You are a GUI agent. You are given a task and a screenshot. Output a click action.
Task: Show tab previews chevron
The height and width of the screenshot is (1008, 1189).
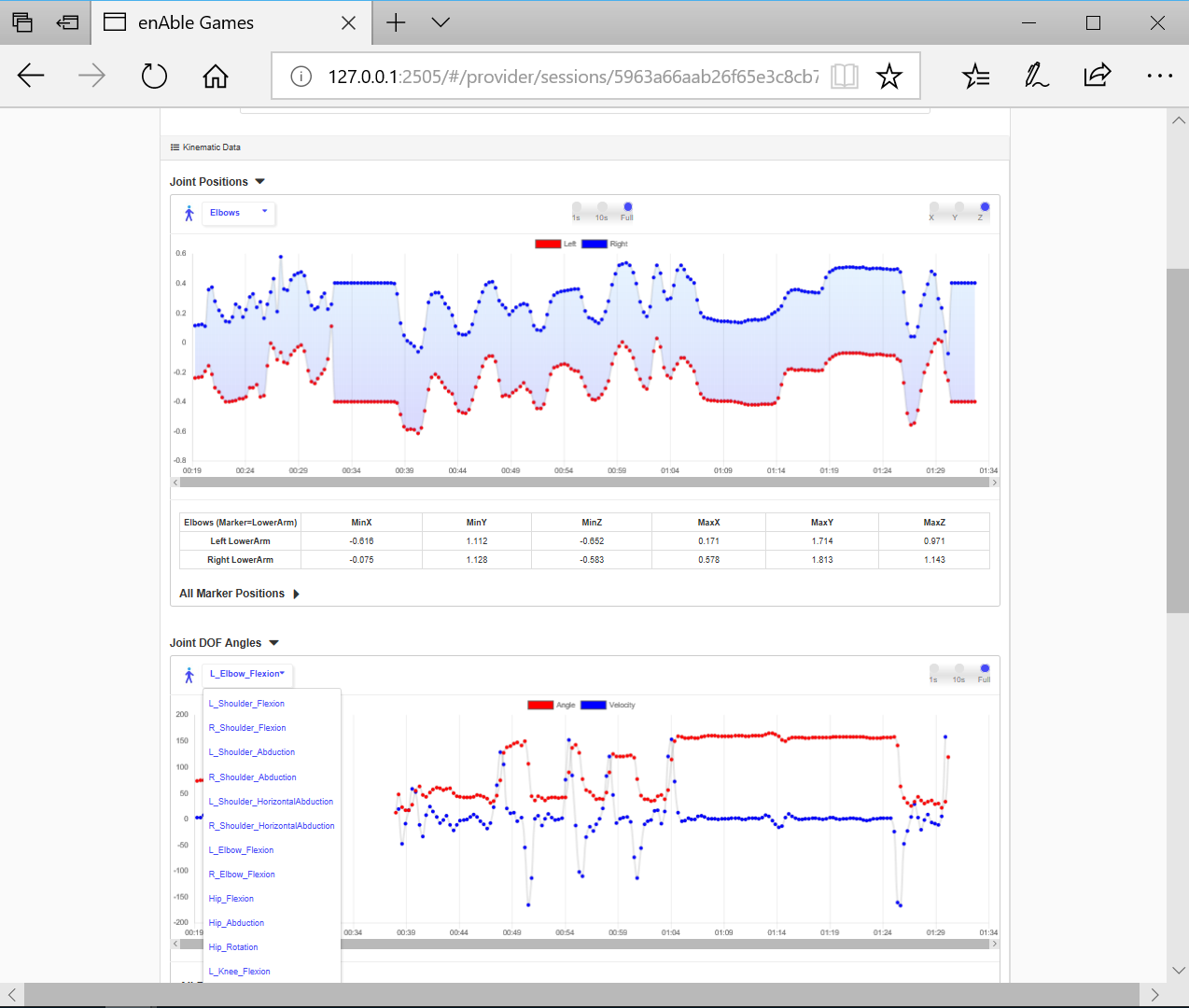point(441,22)
